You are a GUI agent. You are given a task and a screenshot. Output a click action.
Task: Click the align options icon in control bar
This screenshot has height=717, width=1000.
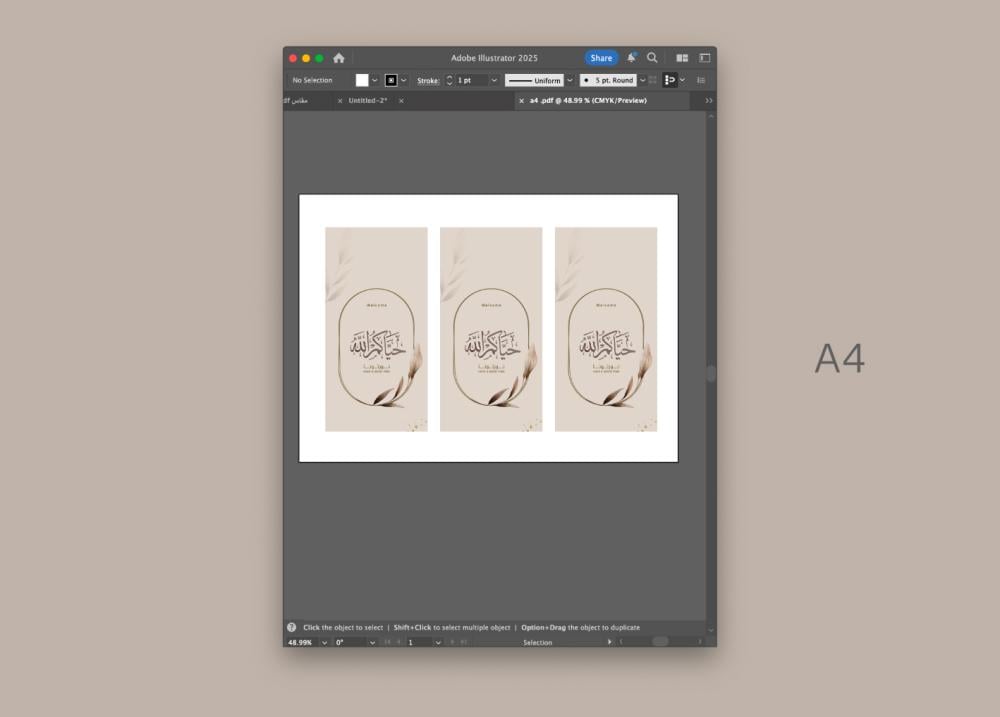pyautogui.click(x=670, y=80)
